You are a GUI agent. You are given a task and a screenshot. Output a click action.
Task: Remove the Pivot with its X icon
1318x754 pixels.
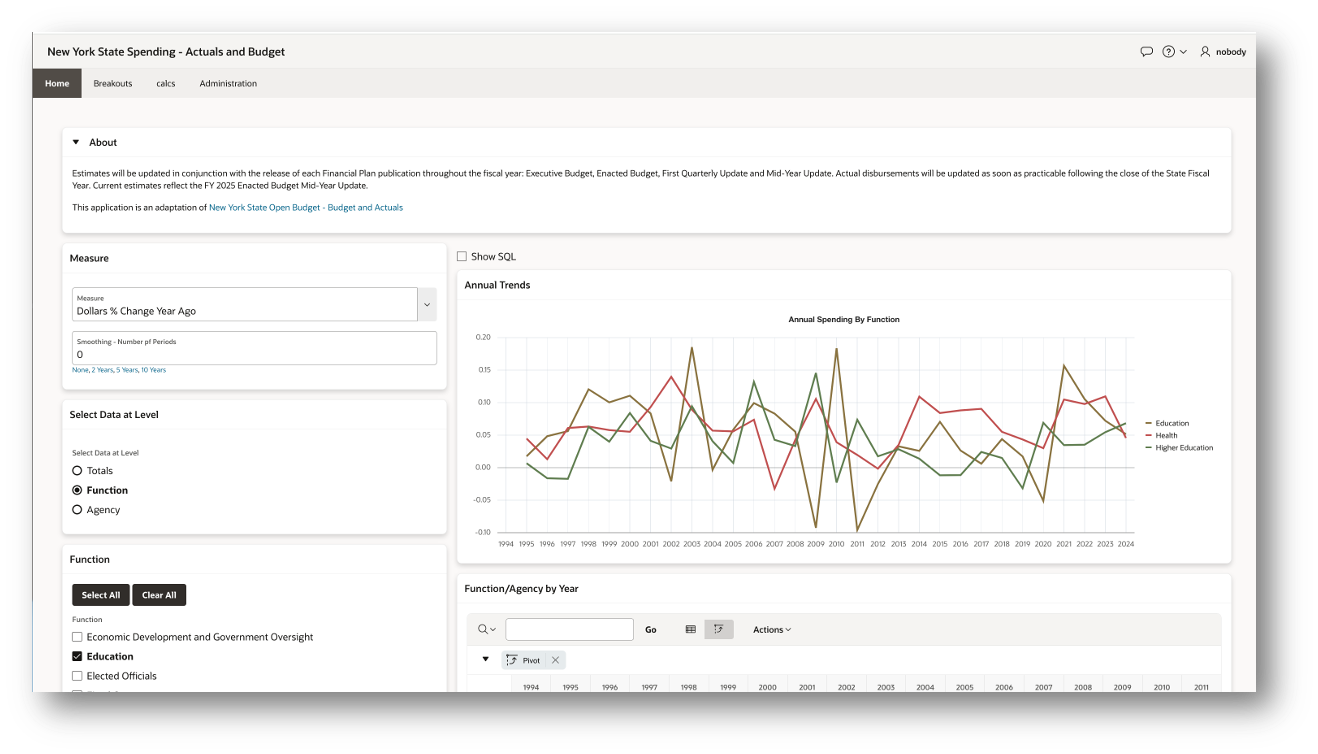coord(556,660)
